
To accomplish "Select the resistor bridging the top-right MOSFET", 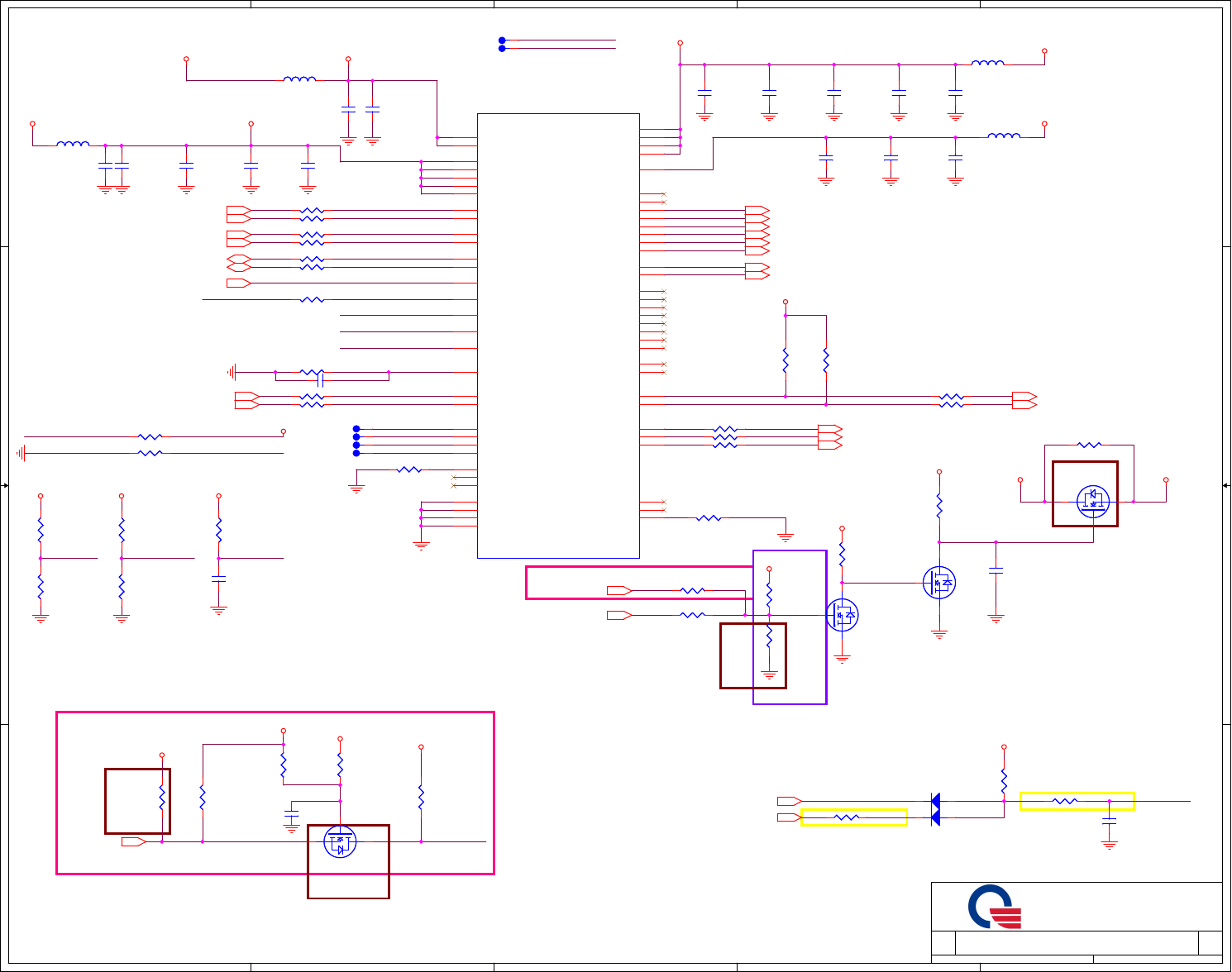I will coord(1090,445).
